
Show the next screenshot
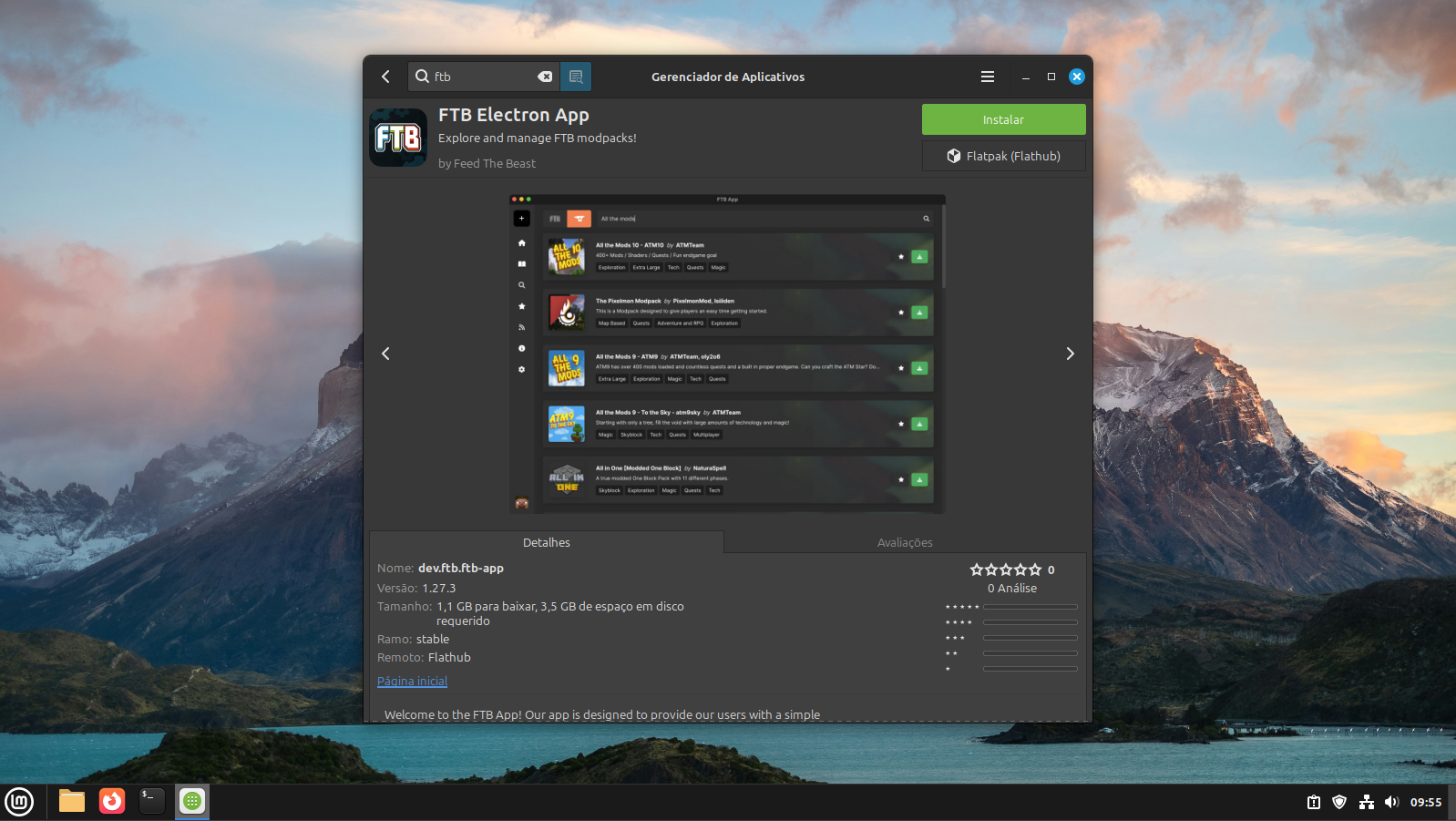(x=1071, y=354)
